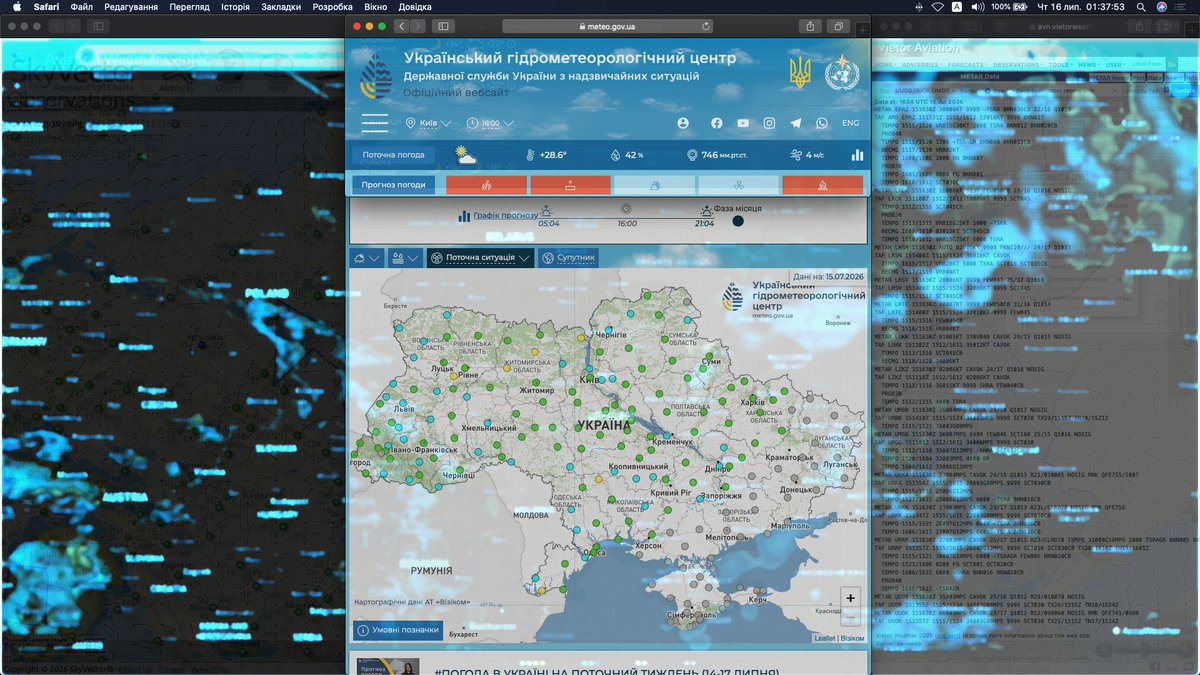Screen dimensions: 1200x675
Task: Open the Telegram icon
Action: click(796, 123)
